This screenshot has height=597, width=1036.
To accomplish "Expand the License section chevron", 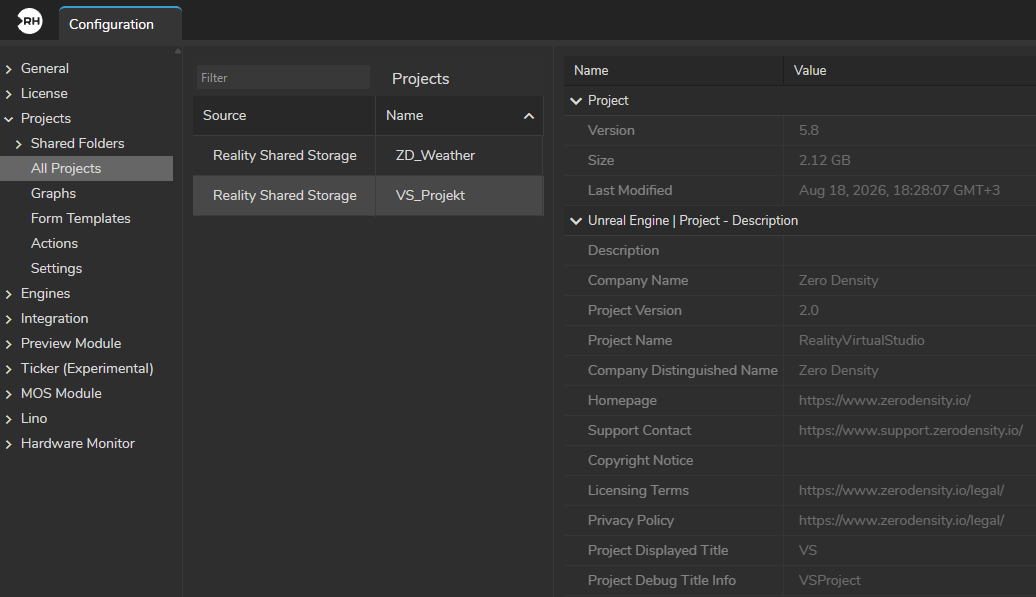I will (x=9, y=94).
